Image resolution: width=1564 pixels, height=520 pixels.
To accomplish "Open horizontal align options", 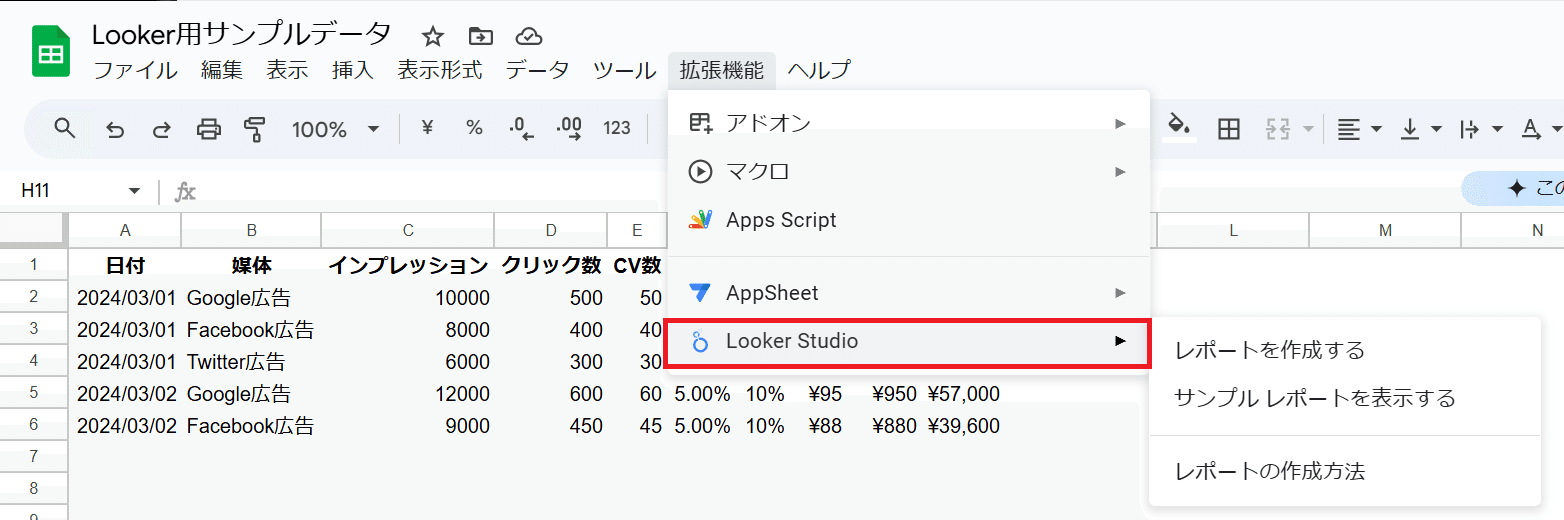I will click(1359, 129).
